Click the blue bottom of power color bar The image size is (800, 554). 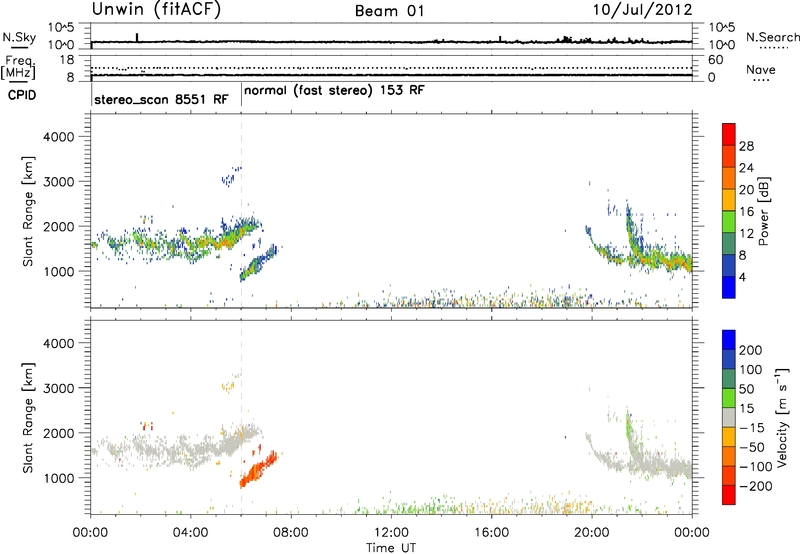[x=729, y=287]
